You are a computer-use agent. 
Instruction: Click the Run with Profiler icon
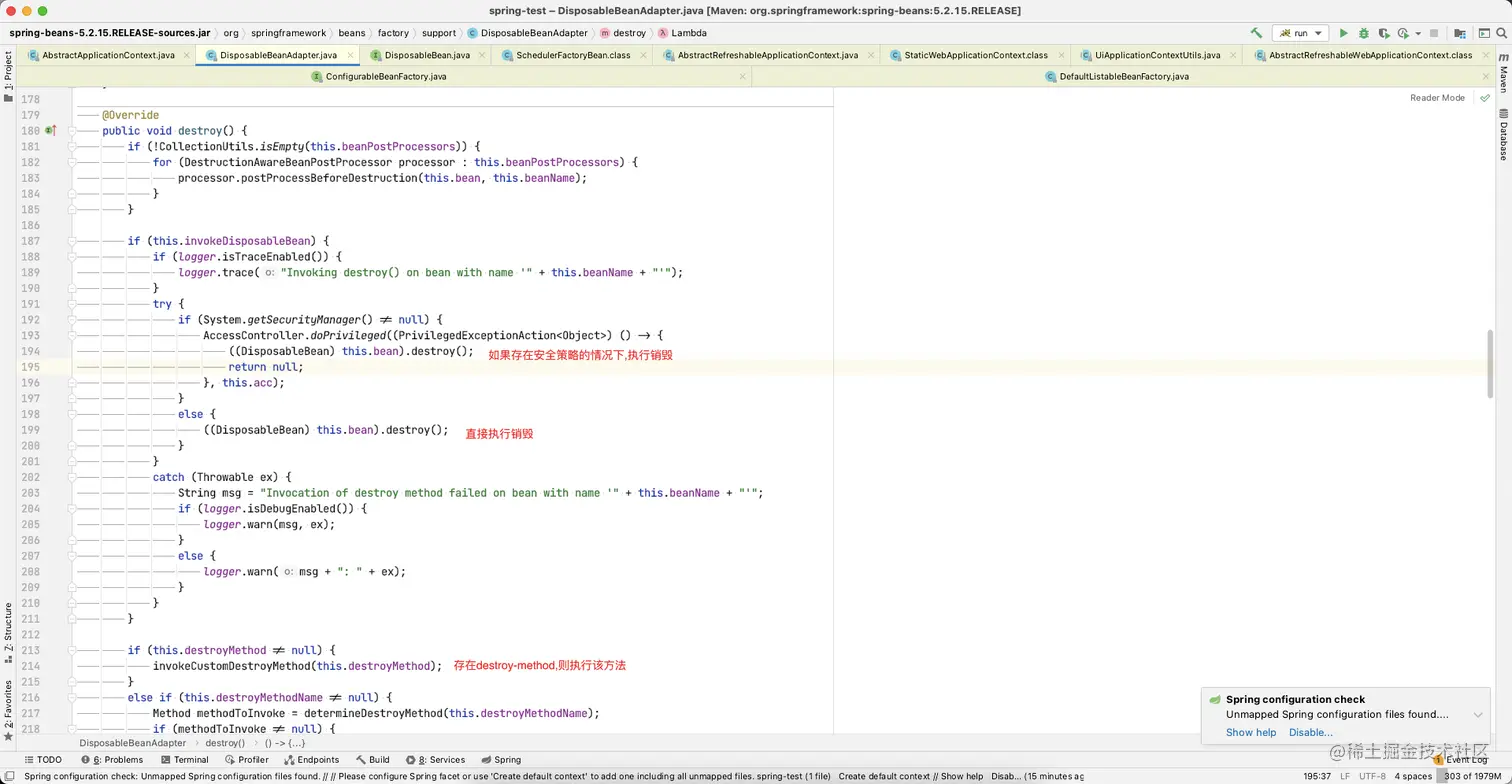point(1403,33)
